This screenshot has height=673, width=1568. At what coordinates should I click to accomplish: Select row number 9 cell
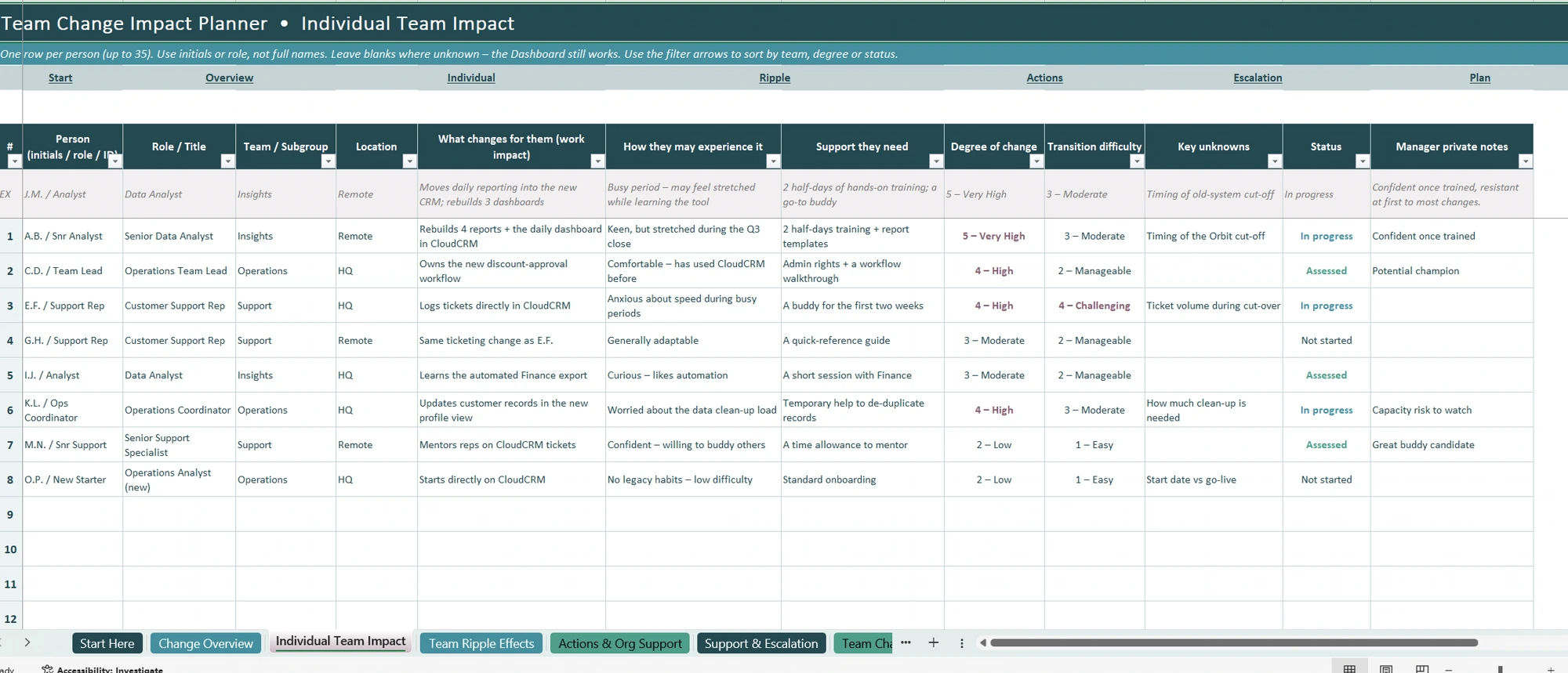pyautogui.click(x=10, y=515)
